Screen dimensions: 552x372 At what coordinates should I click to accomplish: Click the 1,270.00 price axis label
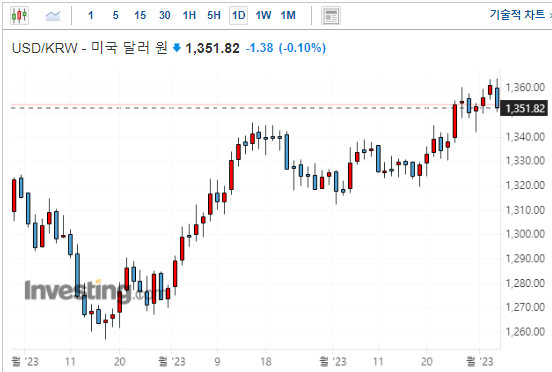[x=525, y=307]
